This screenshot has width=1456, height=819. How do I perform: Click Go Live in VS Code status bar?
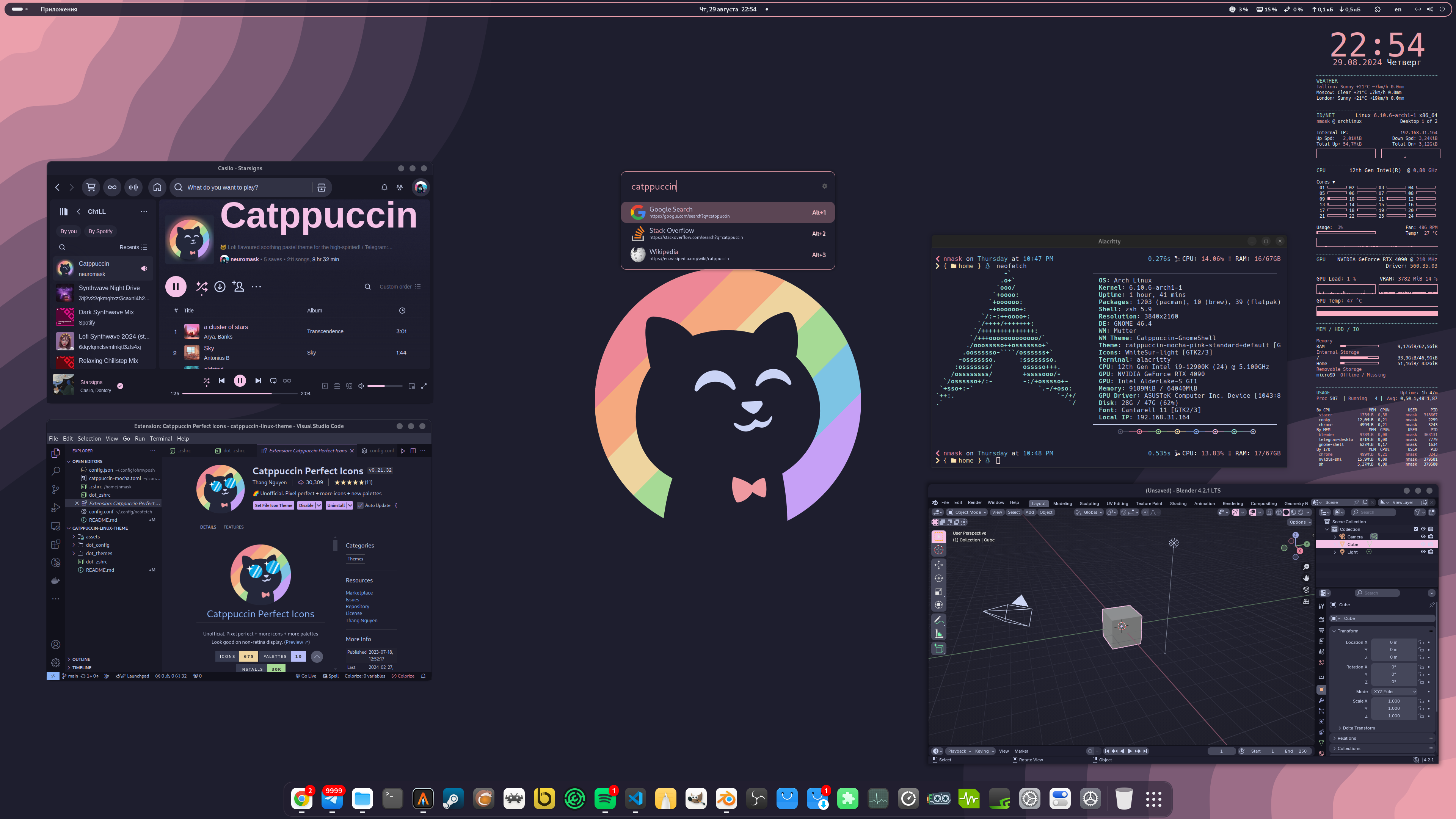click(306, 676)
